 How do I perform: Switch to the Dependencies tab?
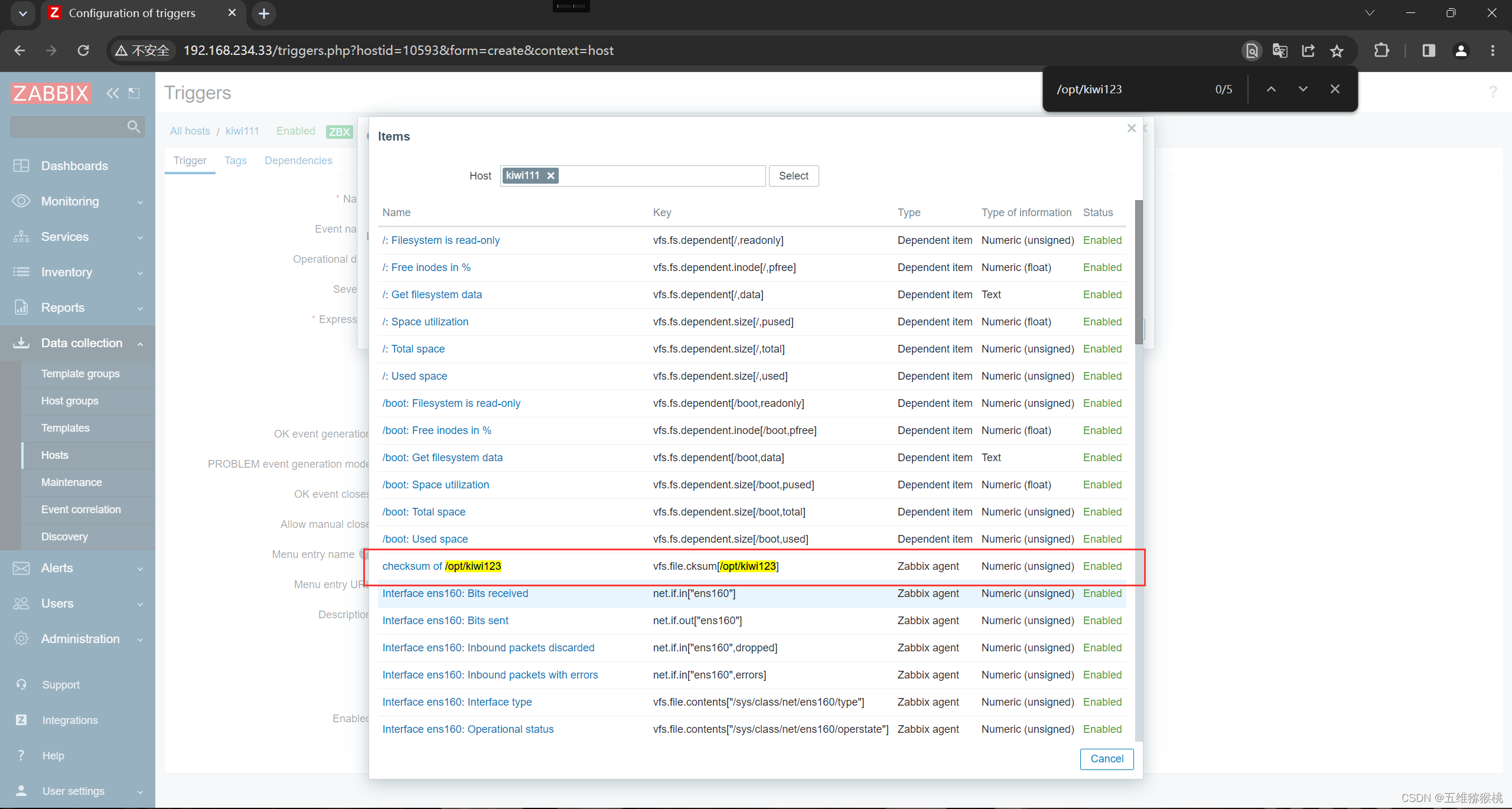coord(298,161)
